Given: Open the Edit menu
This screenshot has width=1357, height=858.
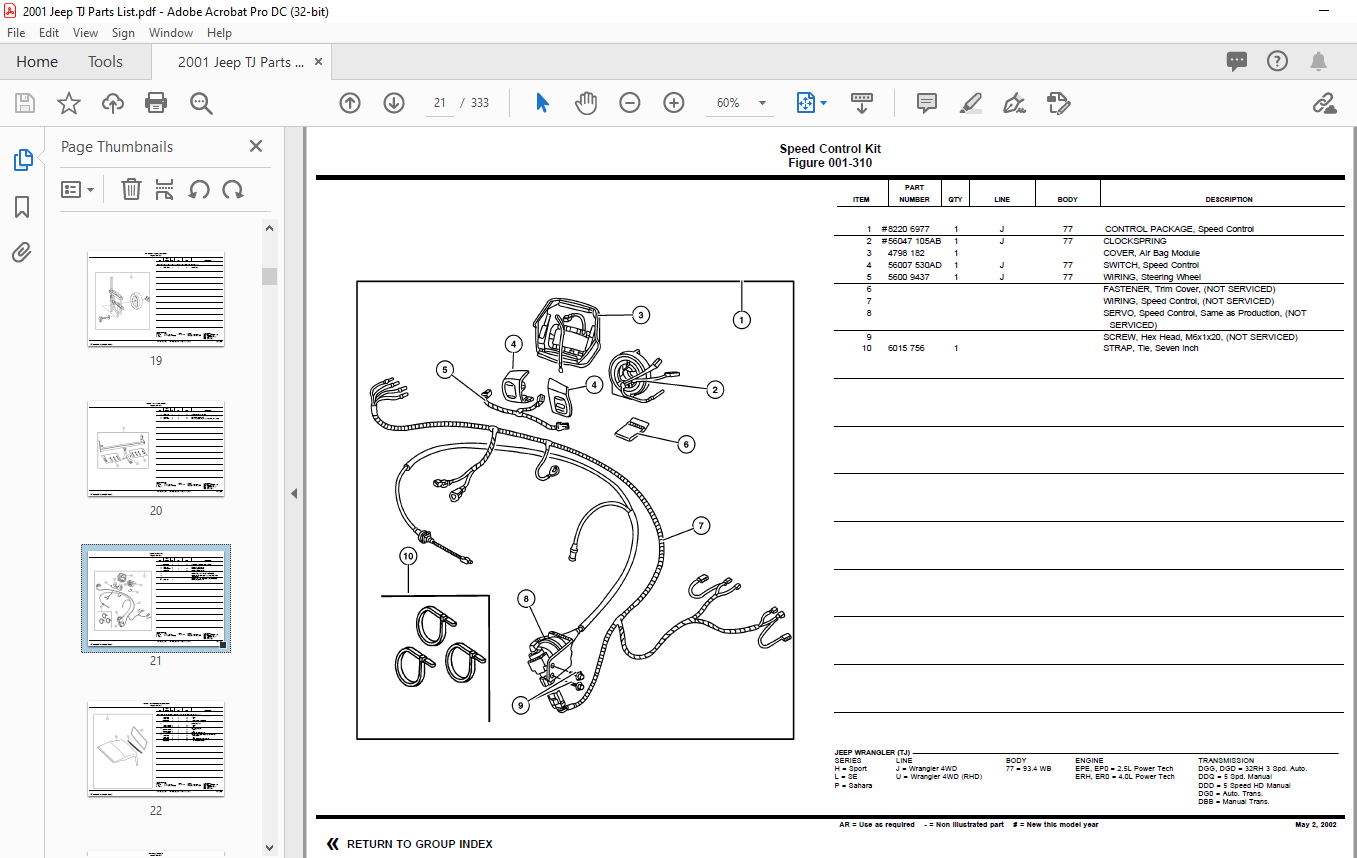Looking at the screenshot, I should point(49,33).
